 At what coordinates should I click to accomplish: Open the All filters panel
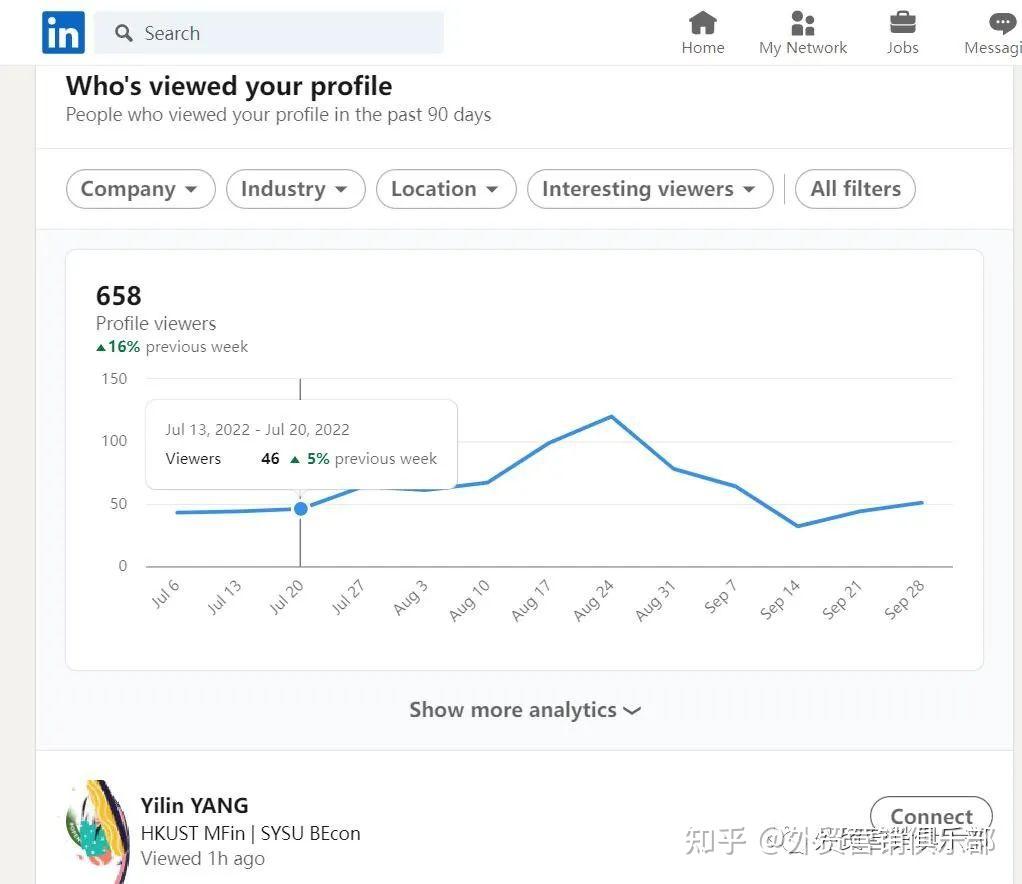855,188
